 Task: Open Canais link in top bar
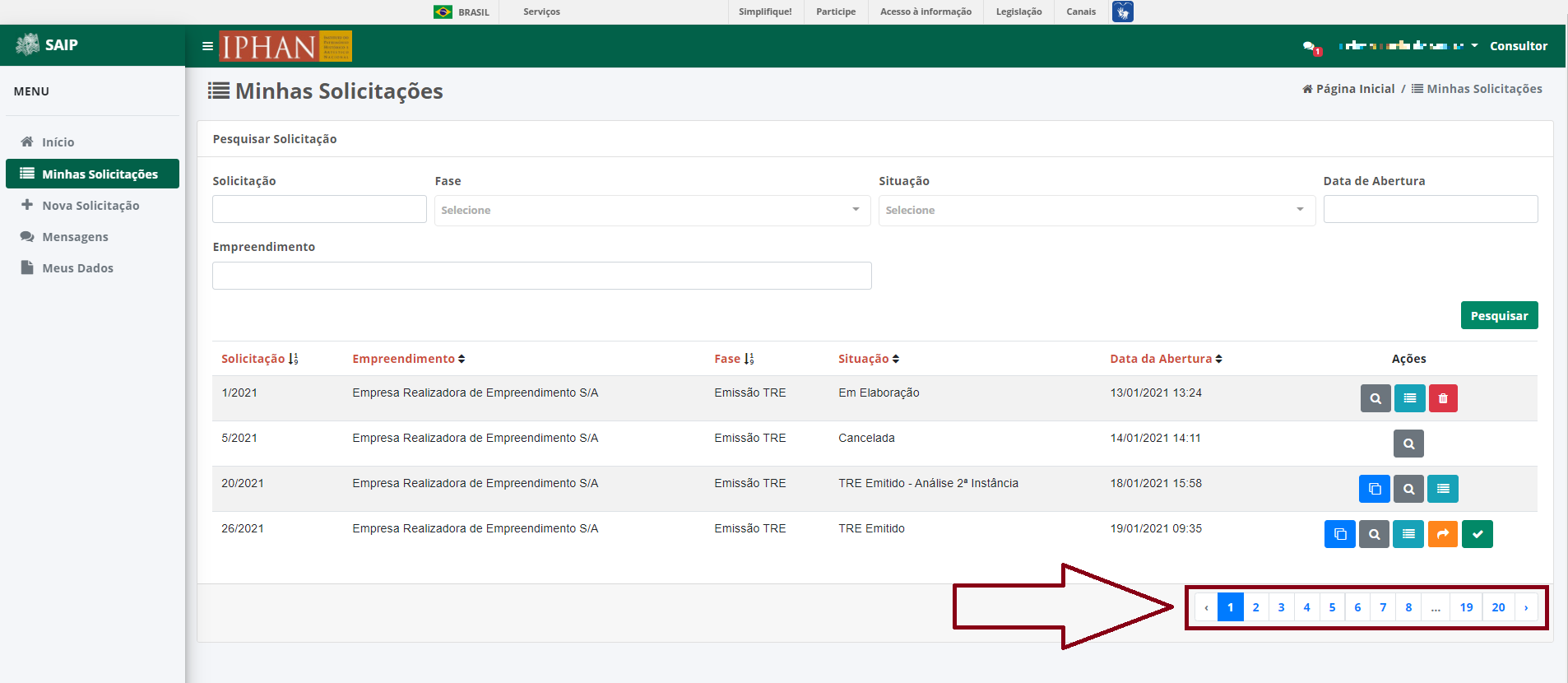click(1081, 12)
